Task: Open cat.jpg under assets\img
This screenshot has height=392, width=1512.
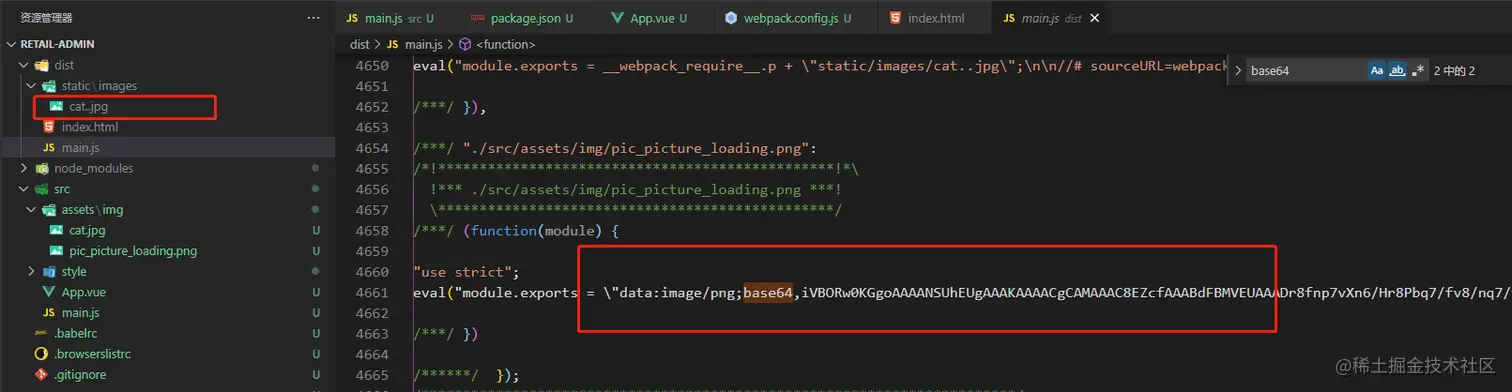Action: click(87, 230)
